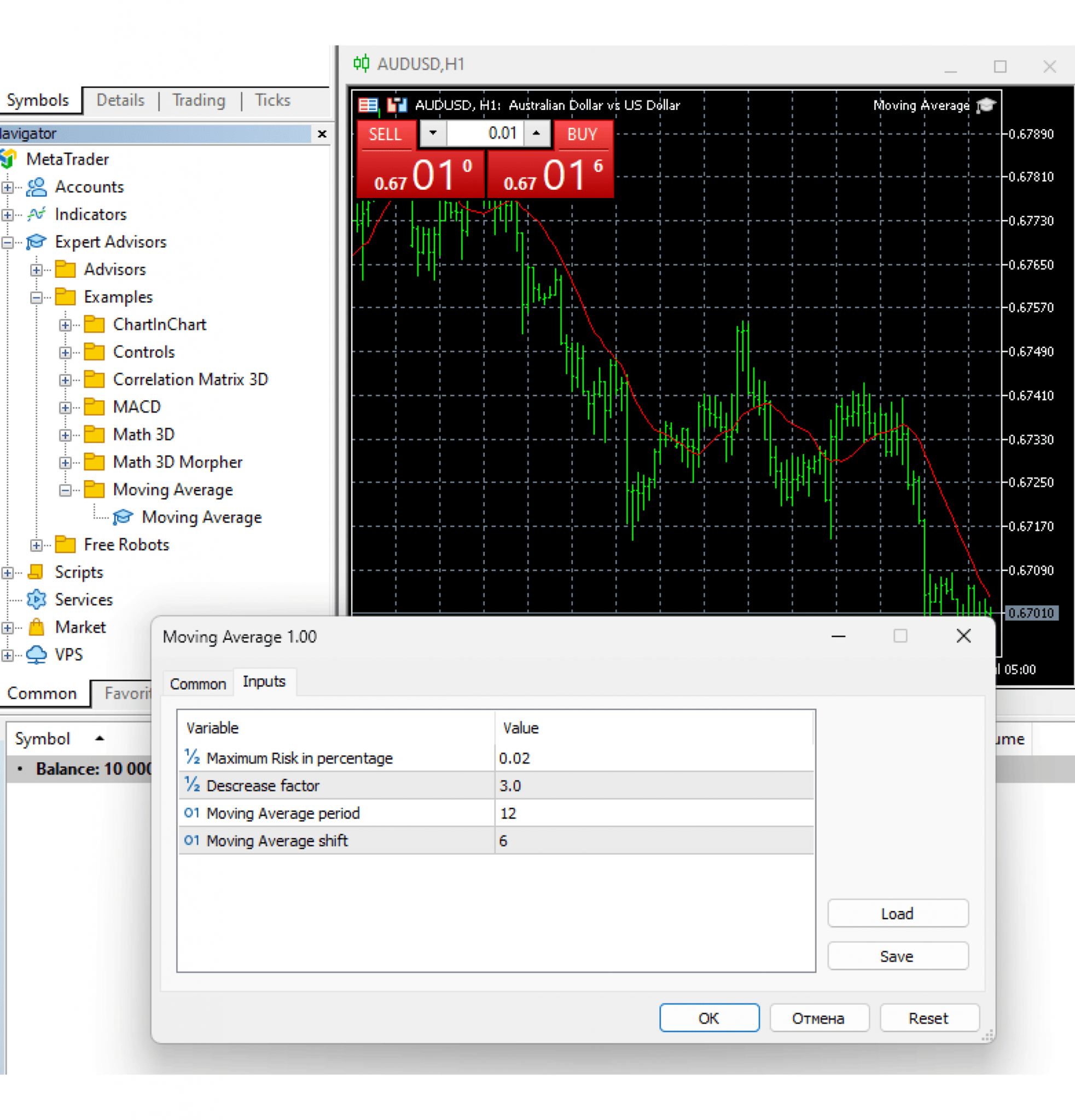Expand the Advisors folder

(37, 270)
